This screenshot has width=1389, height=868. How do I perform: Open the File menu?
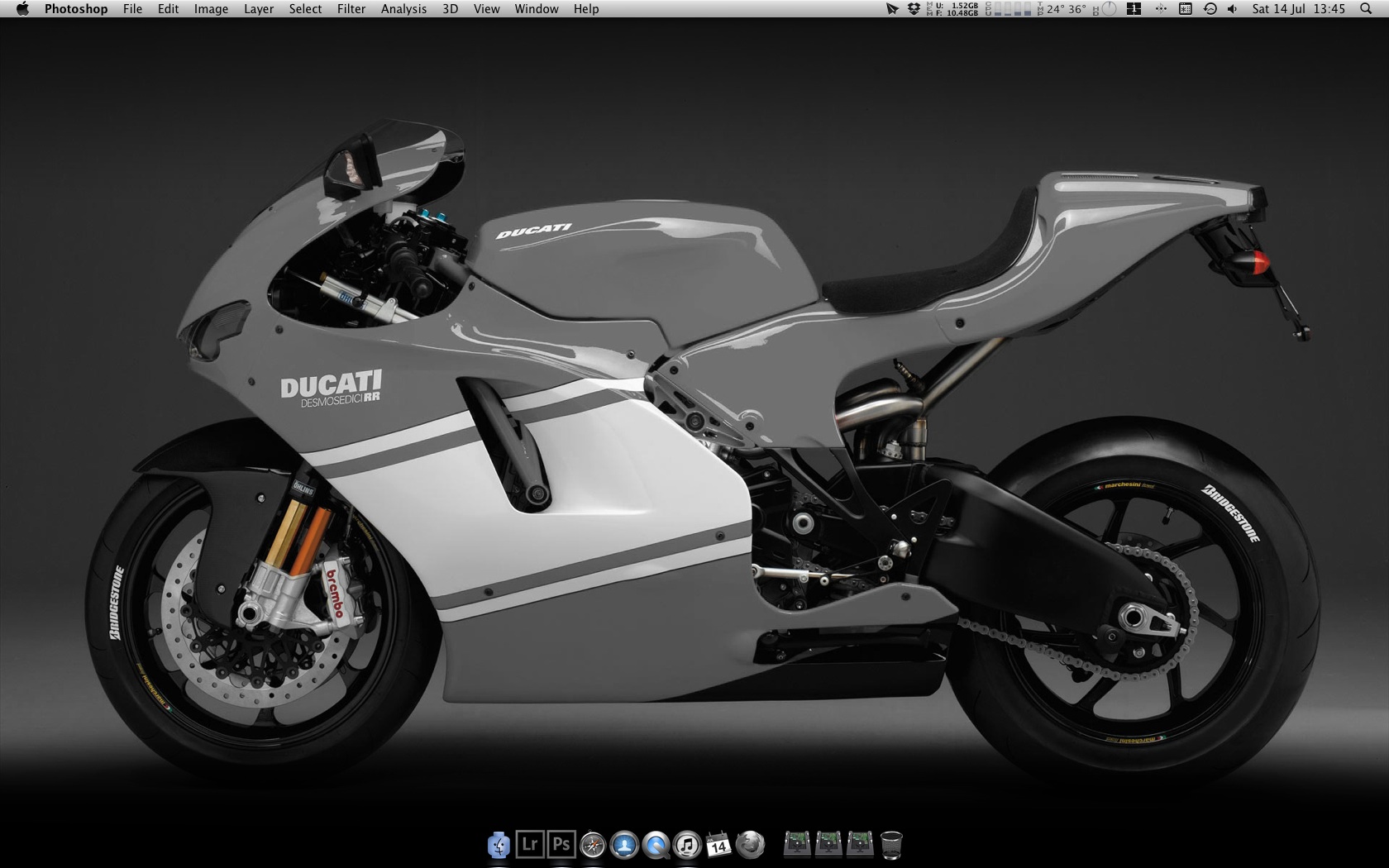point(132,9)
